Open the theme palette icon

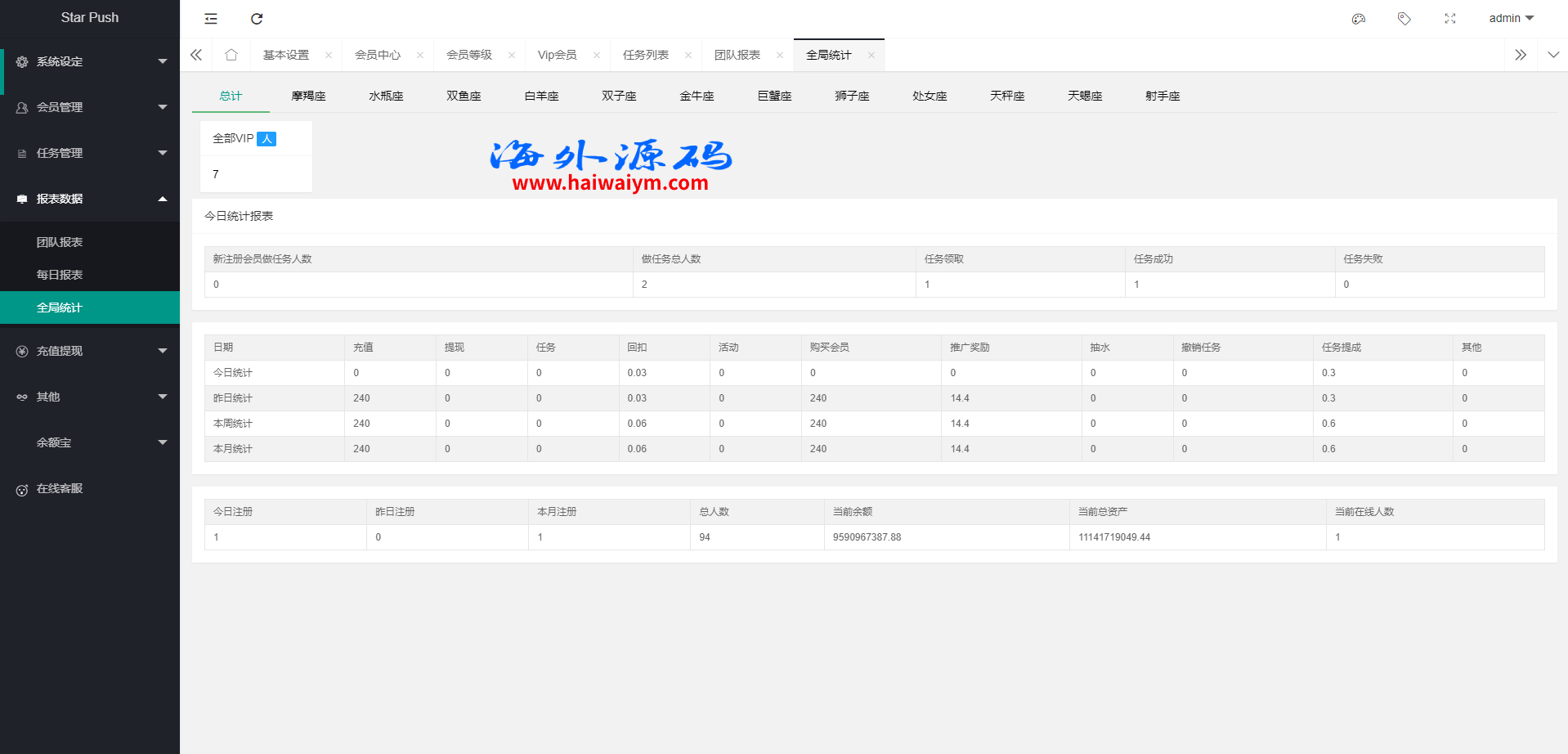(1359, 19)
